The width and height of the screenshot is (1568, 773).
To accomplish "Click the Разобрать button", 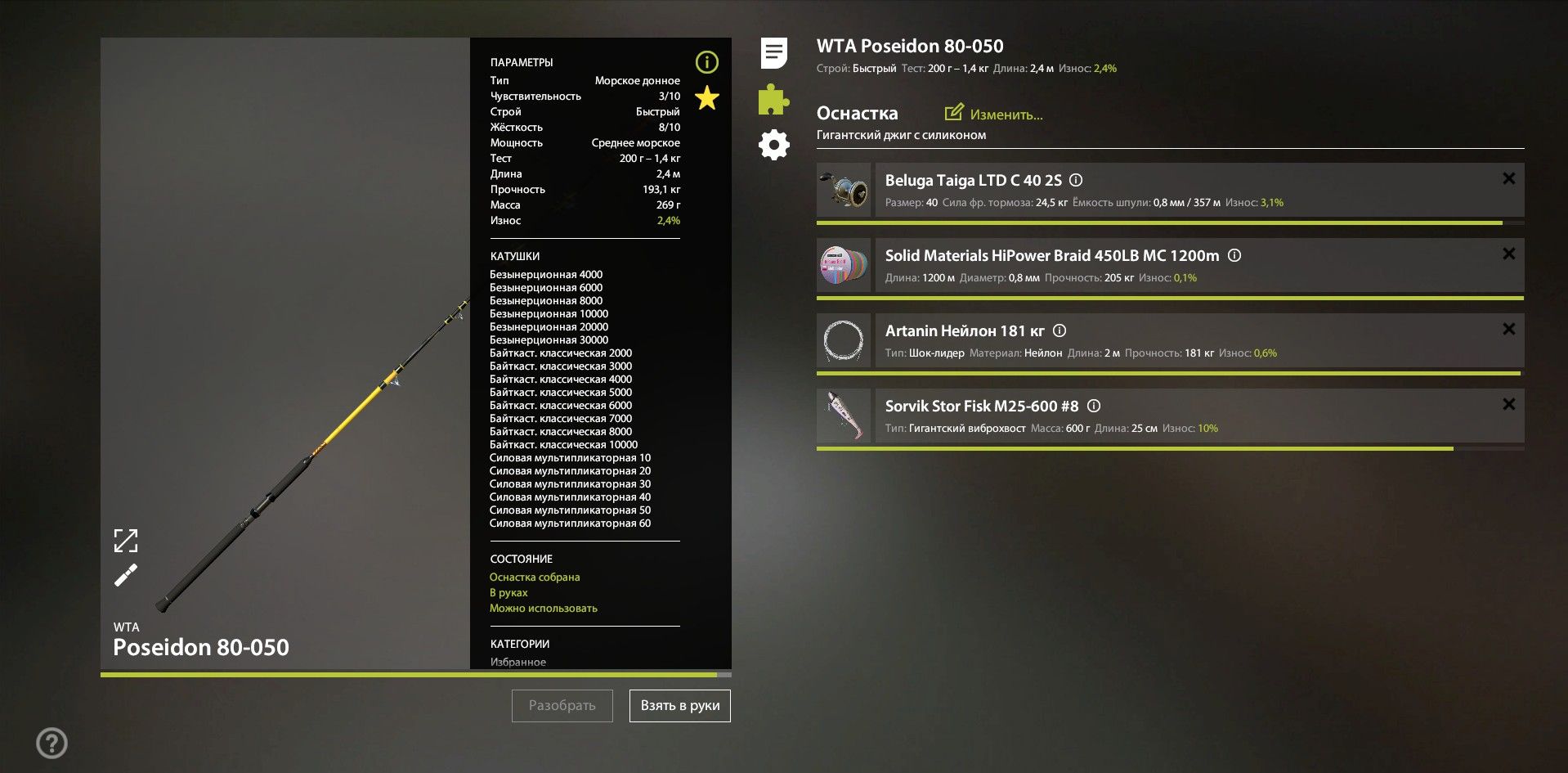I will (562, 706).
